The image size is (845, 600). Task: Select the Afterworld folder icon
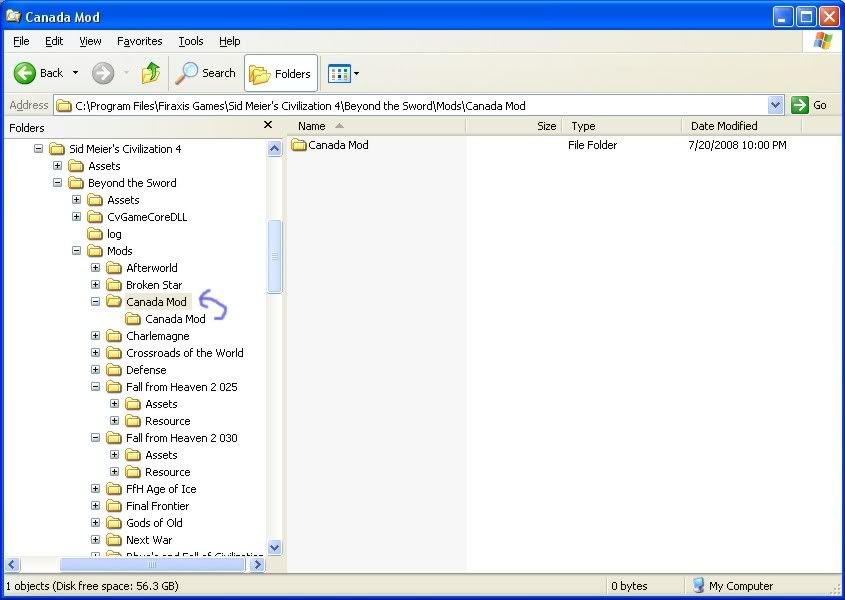tap(114, 267)
